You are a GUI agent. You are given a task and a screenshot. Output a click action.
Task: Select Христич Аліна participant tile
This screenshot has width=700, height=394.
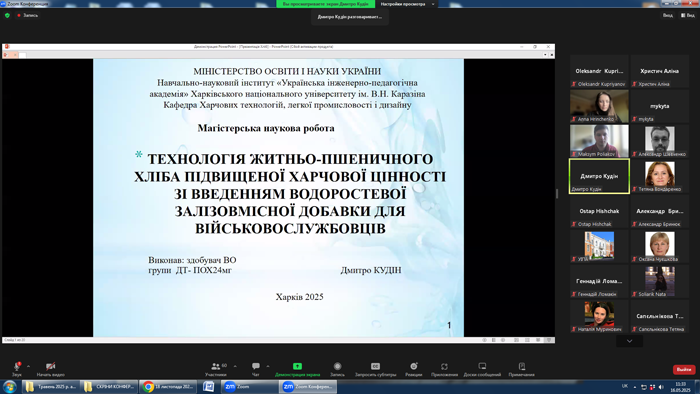tap(659, 71)
